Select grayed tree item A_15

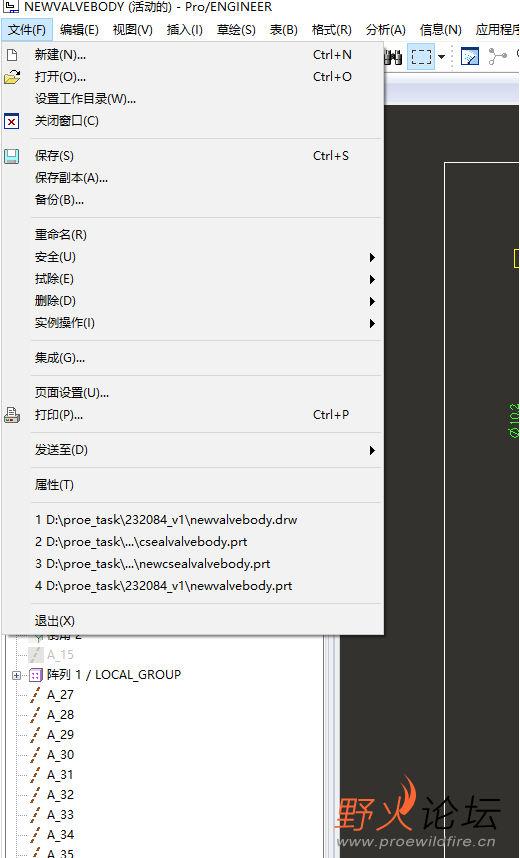[x=60, y=655]
